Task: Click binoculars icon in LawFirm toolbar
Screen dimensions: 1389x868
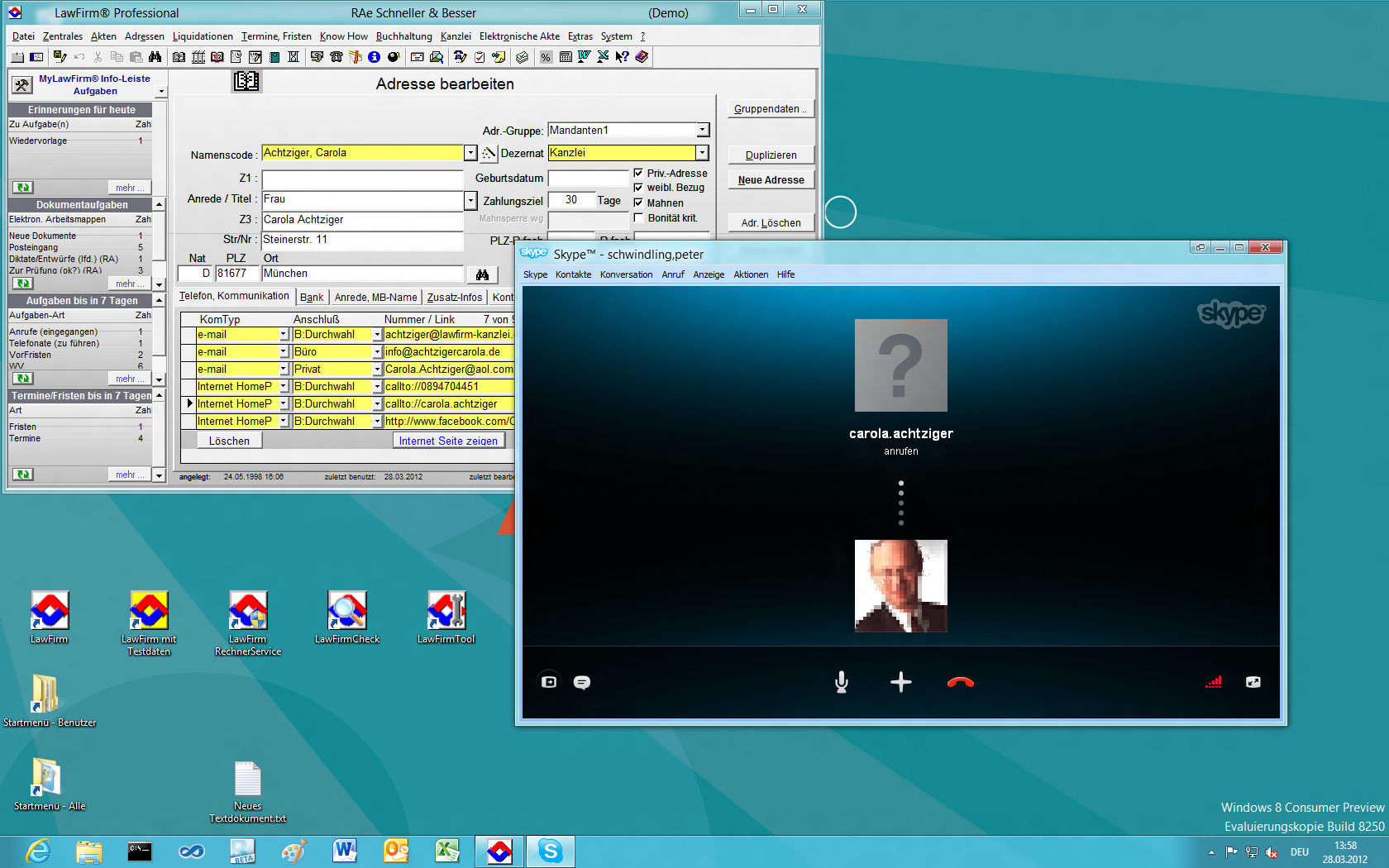Action: pyautogui.click(x=155, y=57)
